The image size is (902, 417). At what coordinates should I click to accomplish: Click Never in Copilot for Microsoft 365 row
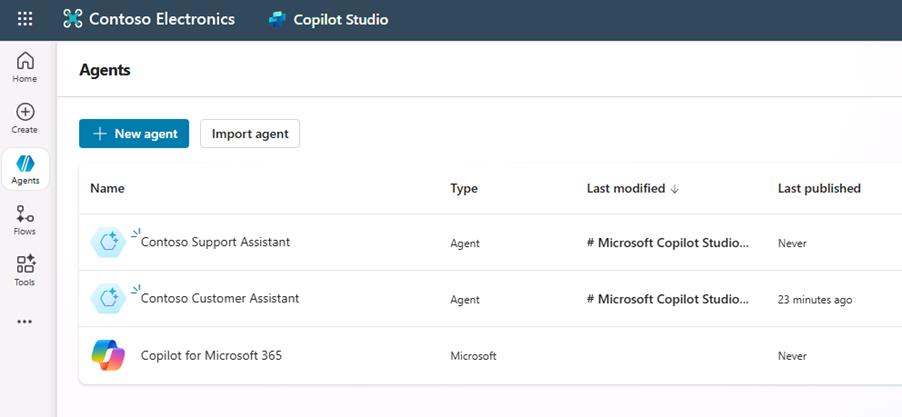click(792, 356)
